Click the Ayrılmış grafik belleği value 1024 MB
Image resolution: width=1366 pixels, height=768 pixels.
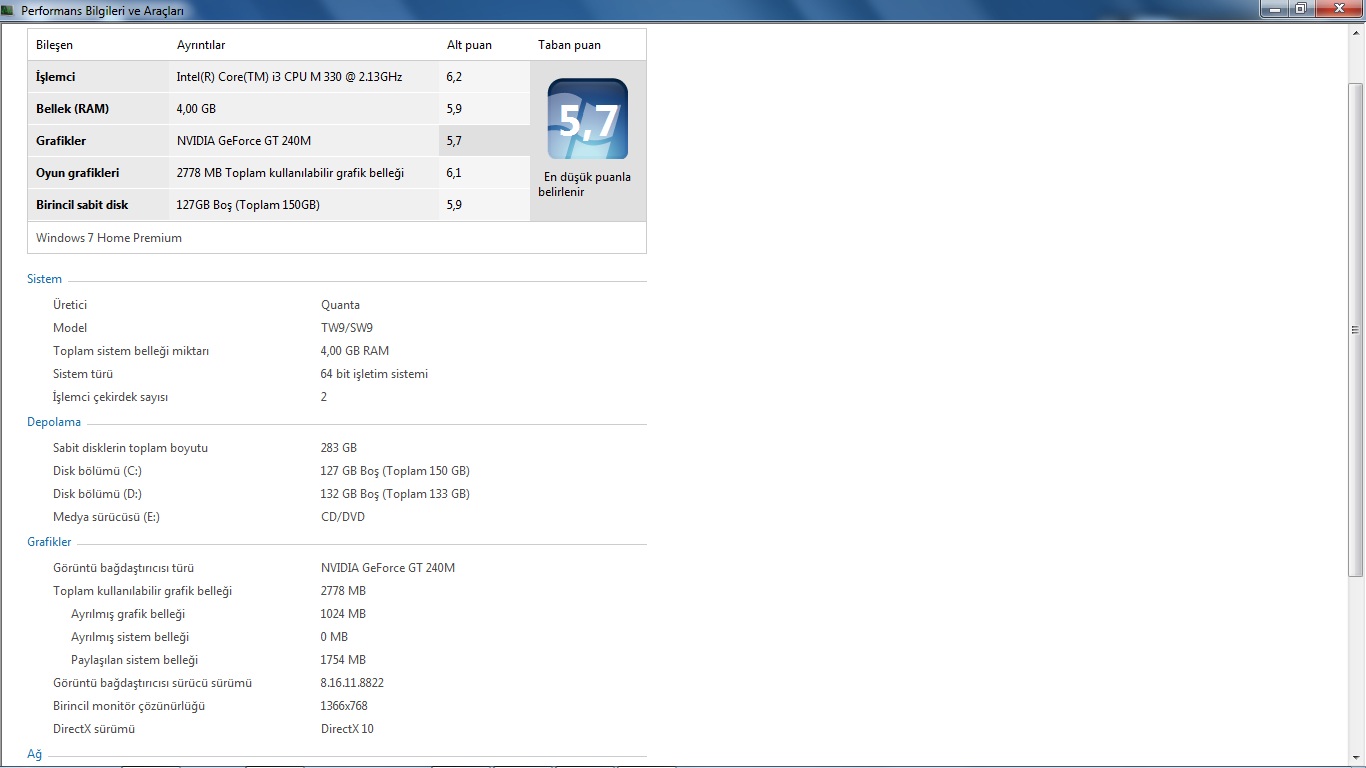click(x=343, y=614)
